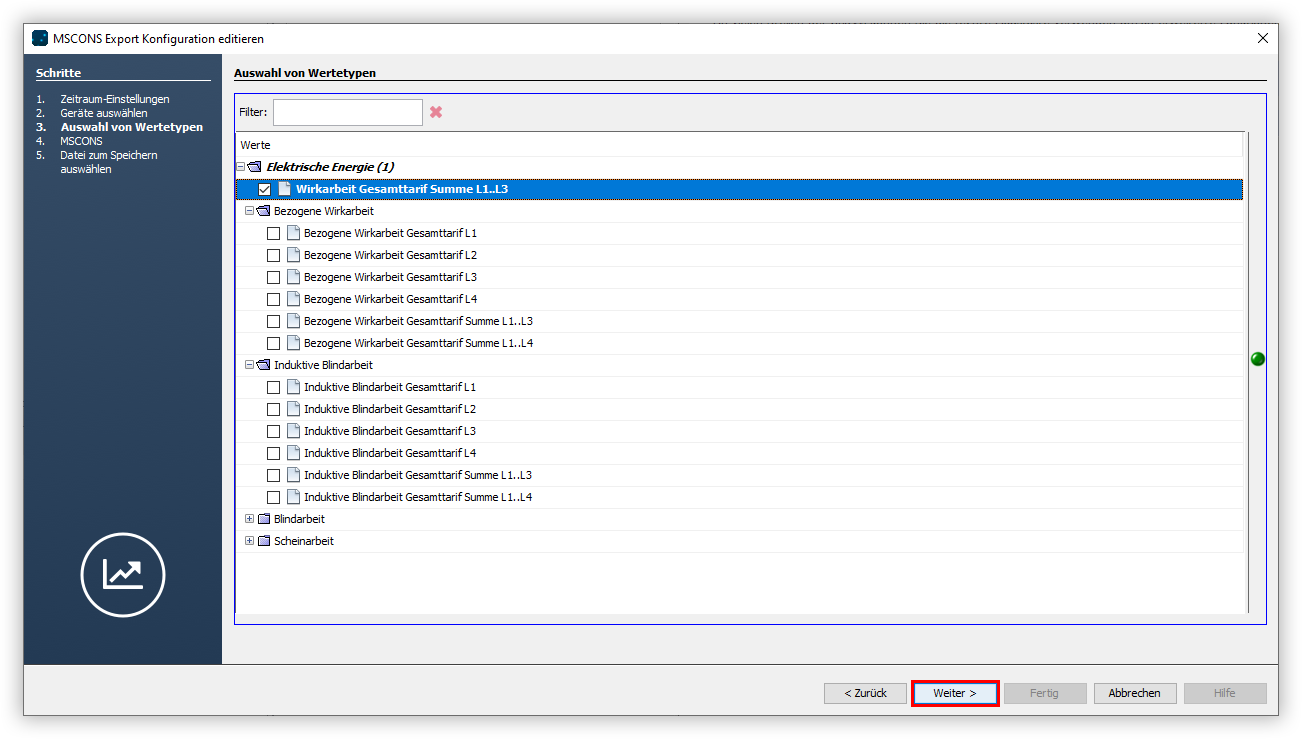
Task: Enable Induktive Blindarbeit Gesamttarif L4
Action: point(274,452)
